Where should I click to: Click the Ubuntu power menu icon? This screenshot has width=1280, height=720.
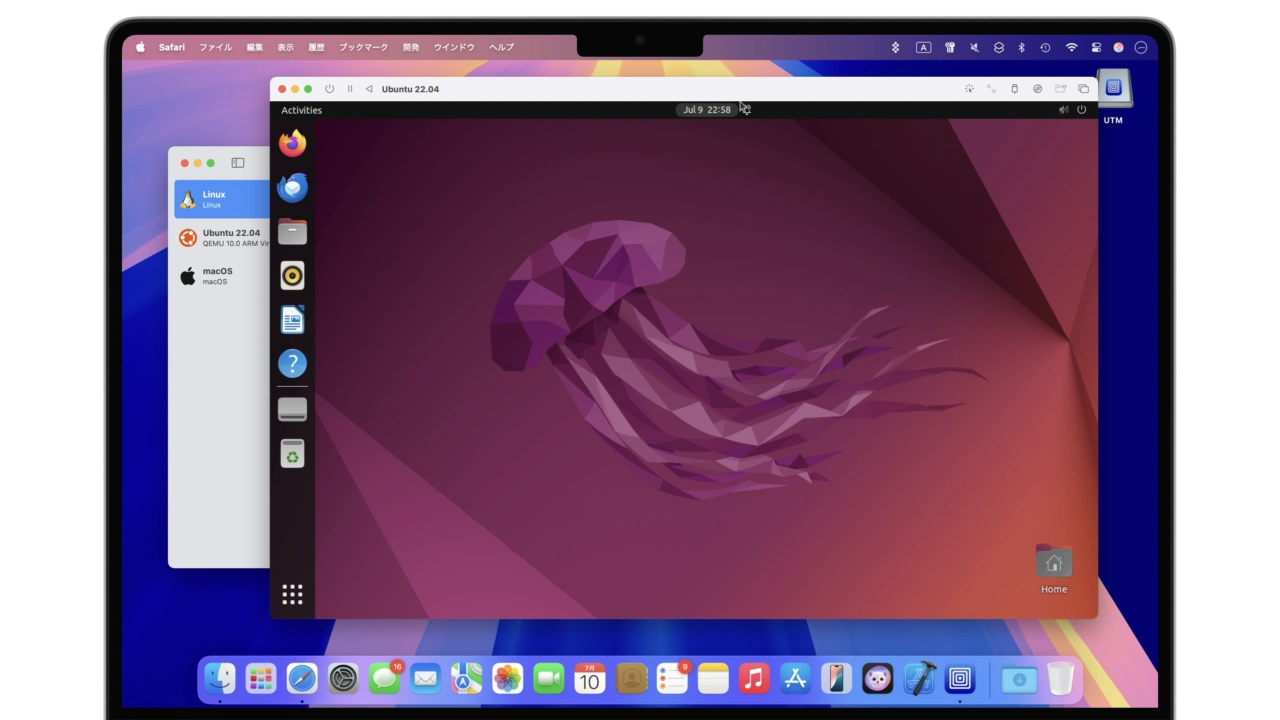1081,110
